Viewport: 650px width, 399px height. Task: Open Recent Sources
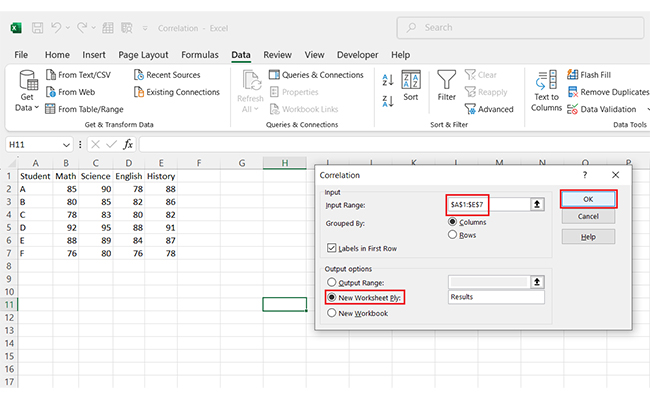coord(167,75)
